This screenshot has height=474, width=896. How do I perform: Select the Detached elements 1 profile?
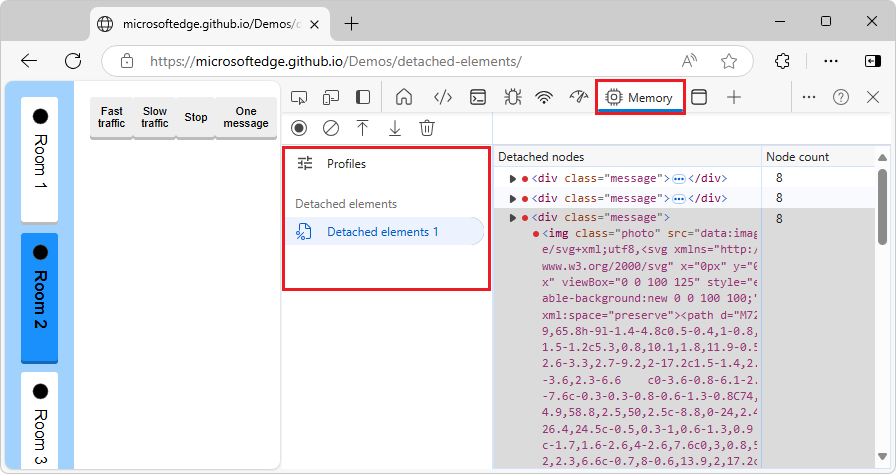click(385, 231)
